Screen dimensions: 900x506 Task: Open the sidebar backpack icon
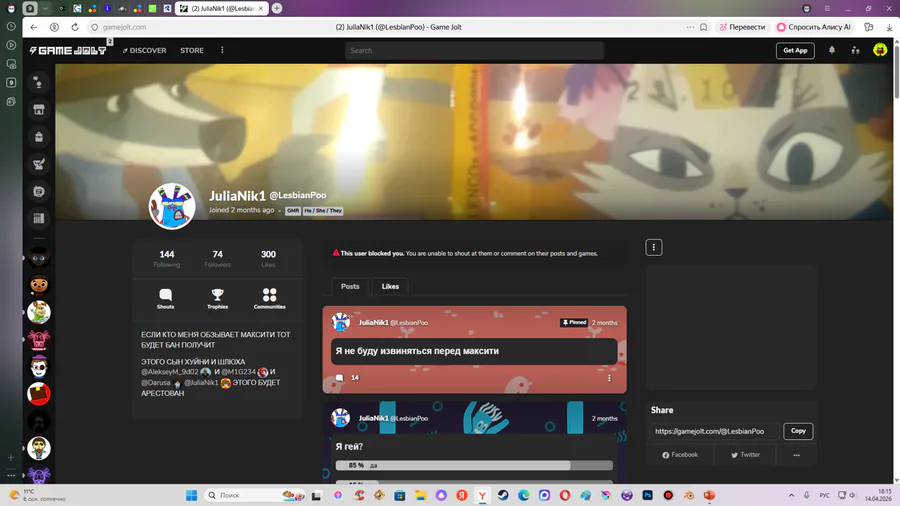38,137
